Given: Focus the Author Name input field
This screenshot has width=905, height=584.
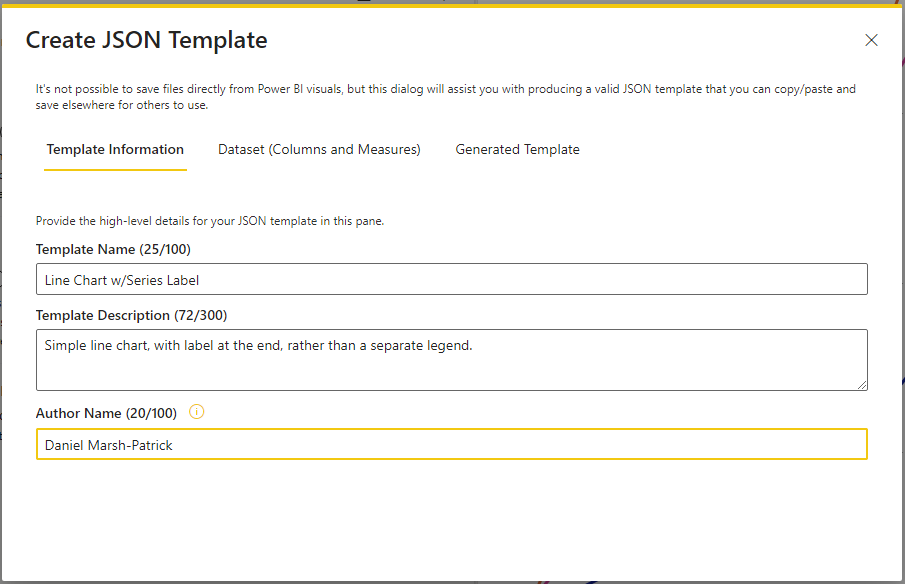Looking at the screenshot, I should point(451,444).
